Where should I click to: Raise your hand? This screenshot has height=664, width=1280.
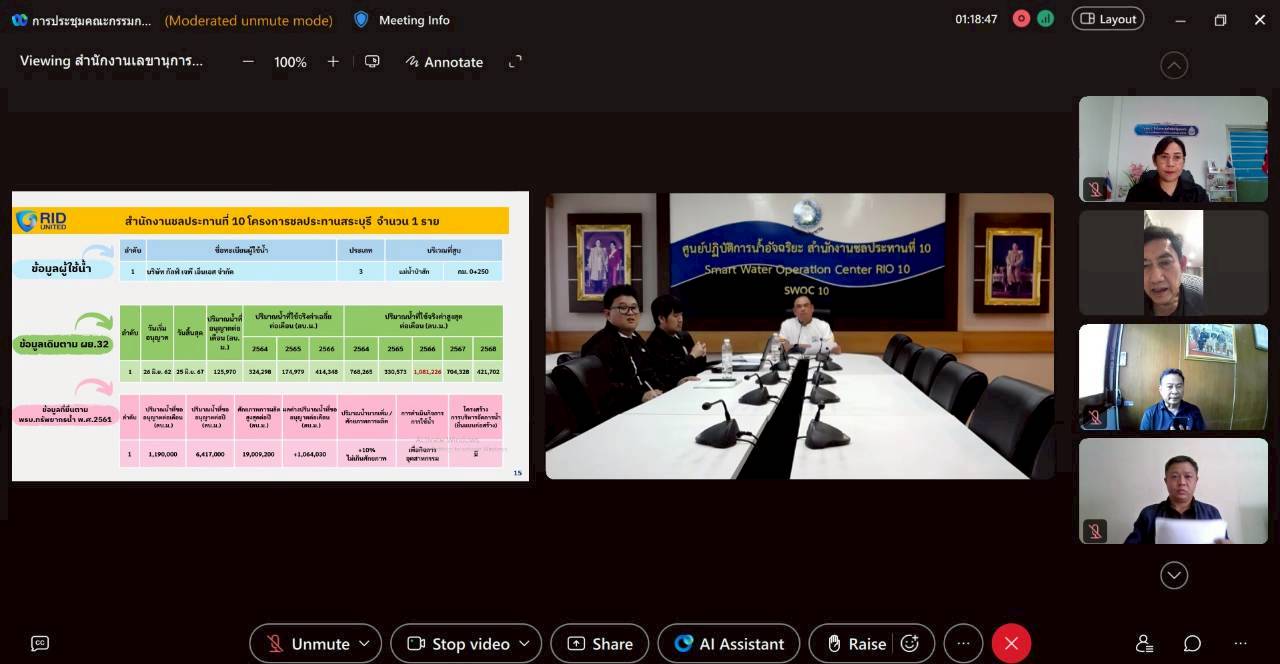click(x=856, y=644)
